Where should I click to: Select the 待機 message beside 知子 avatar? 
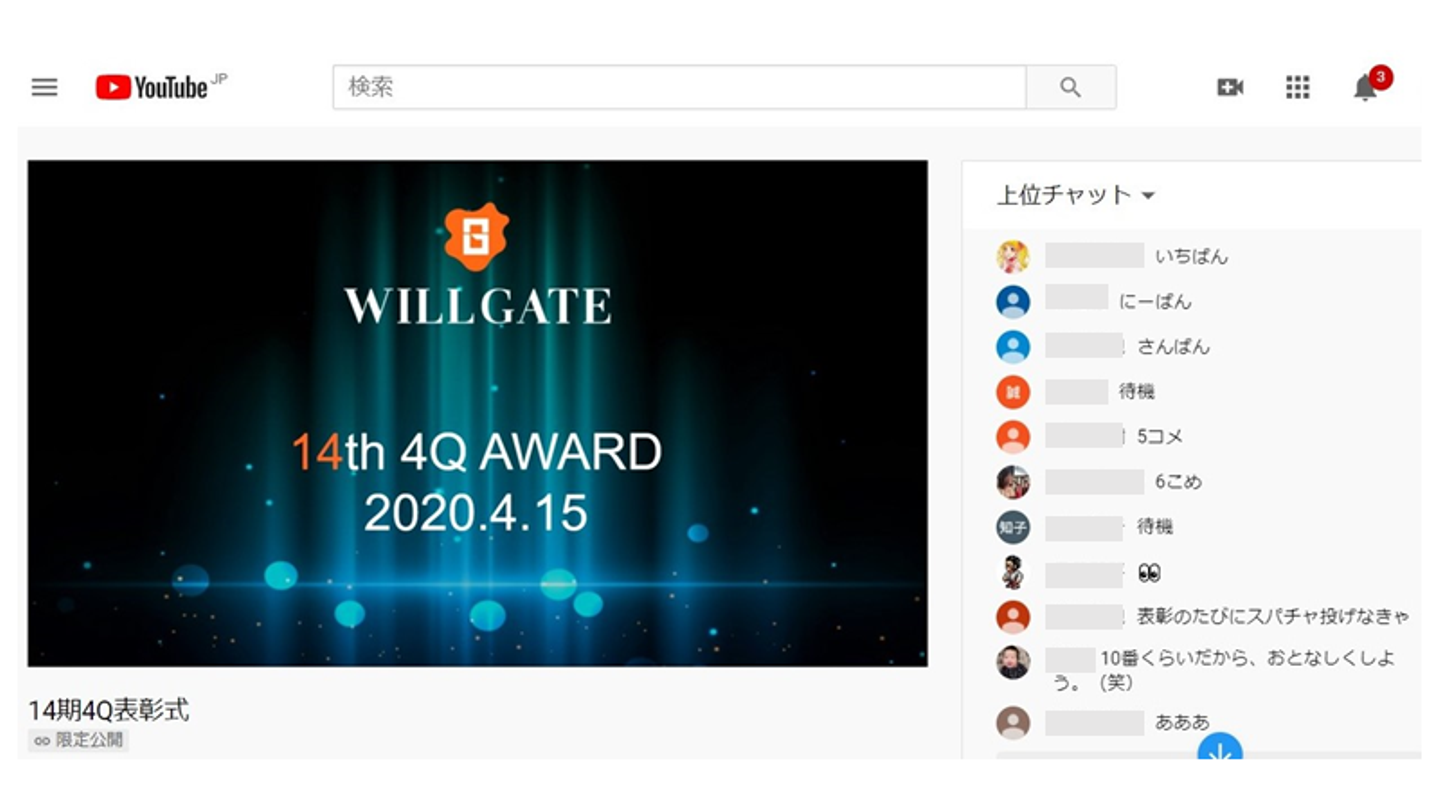[x=1155, y=527]
